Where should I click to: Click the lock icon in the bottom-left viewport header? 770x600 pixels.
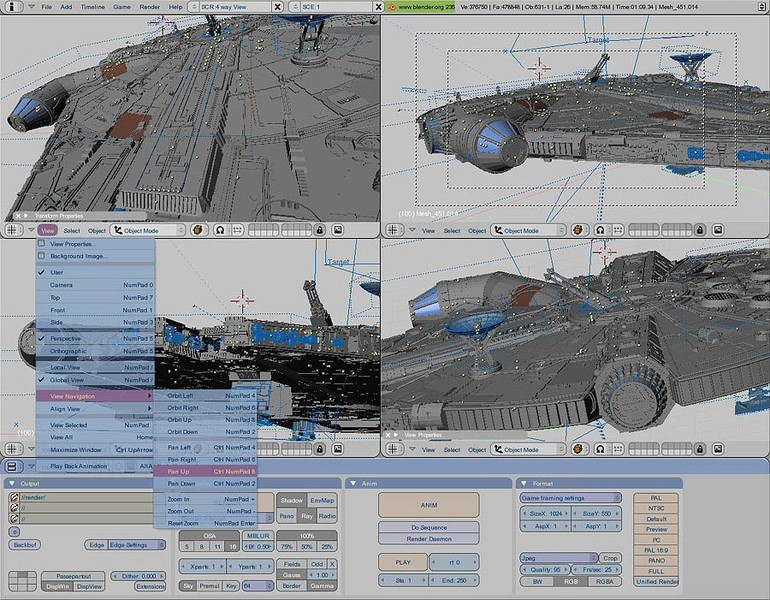pyautogui.click(x=320, y=449)
